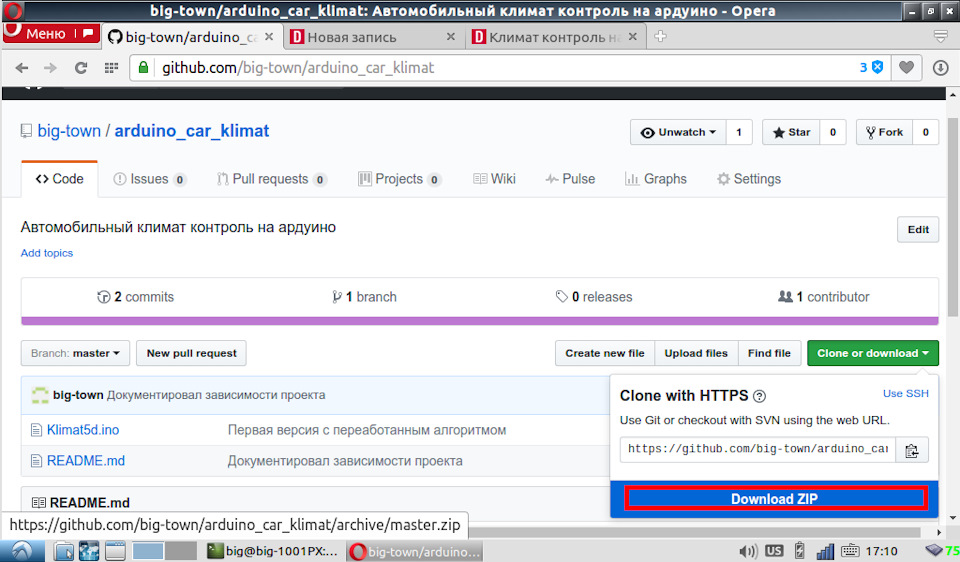This screenshot has height=562, width=960.
Task: Close the Климат контроль tab
Action: pos(632,37)
